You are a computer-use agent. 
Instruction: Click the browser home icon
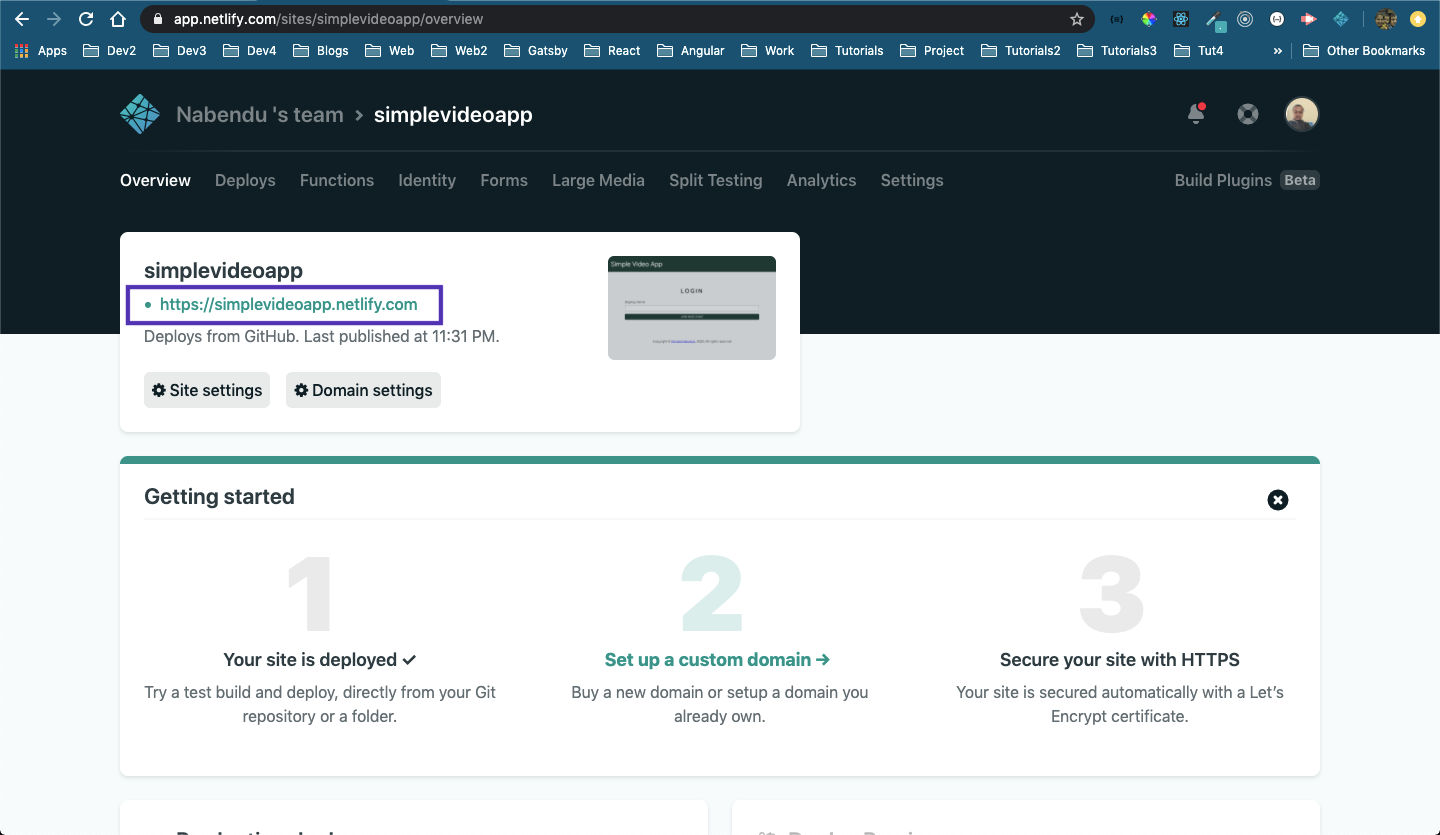[x=118, y=19]
